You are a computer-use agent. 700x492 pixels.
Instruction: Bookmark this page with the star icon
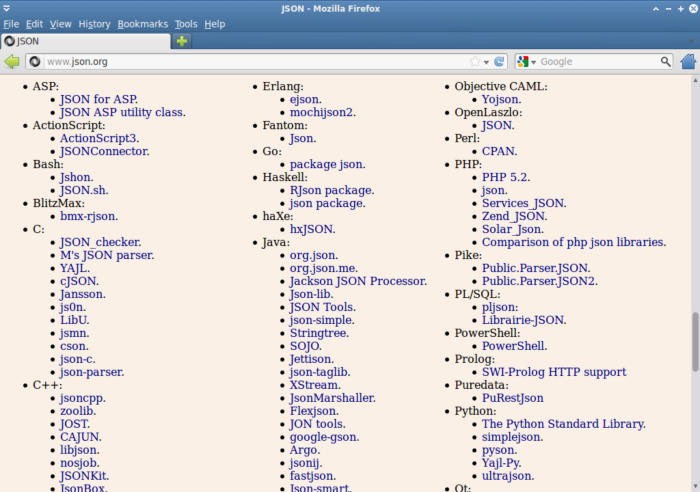475,62
